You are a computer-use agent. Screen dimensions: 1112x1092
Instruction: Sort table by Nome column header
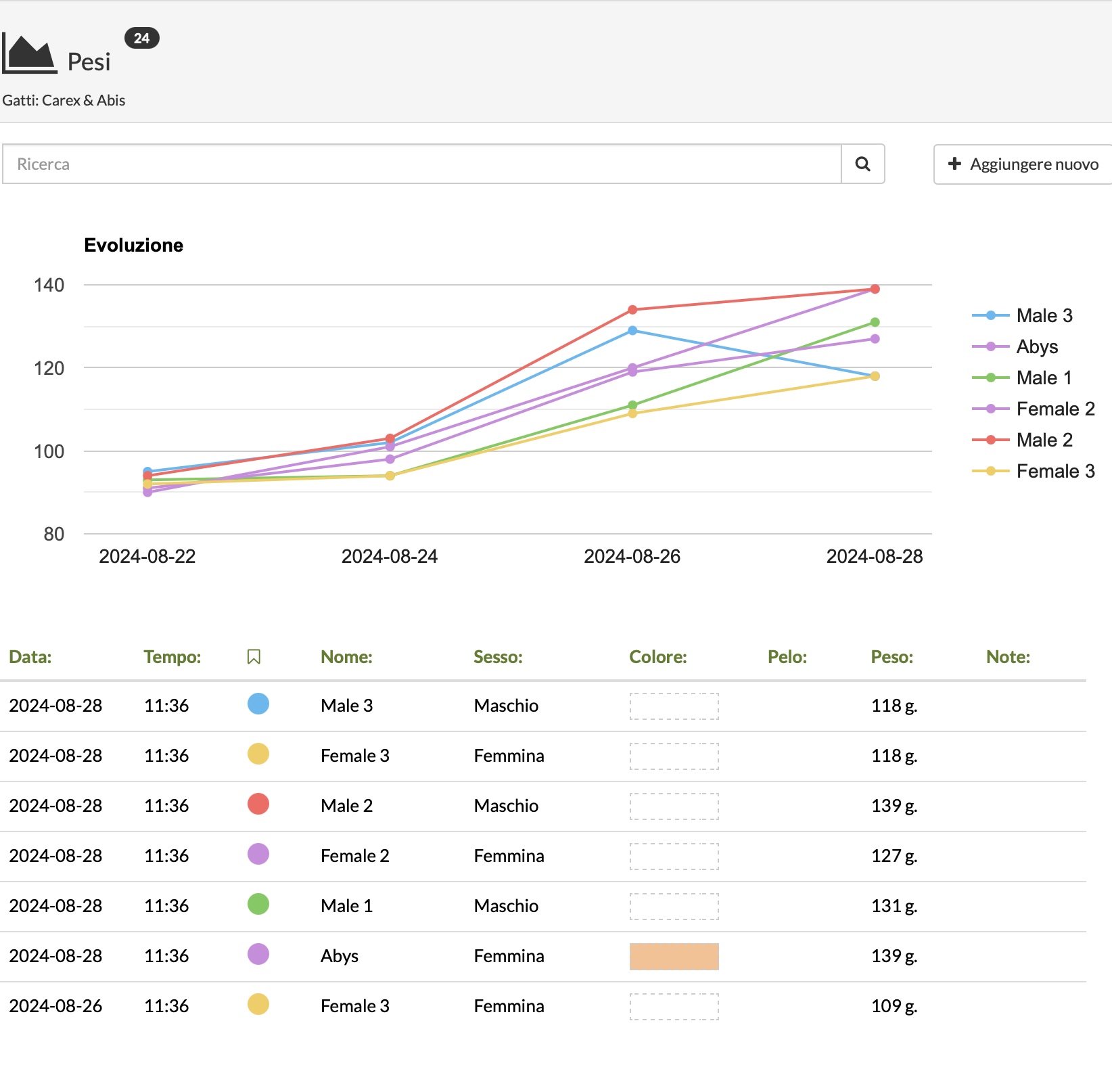(x=346, y=657)
